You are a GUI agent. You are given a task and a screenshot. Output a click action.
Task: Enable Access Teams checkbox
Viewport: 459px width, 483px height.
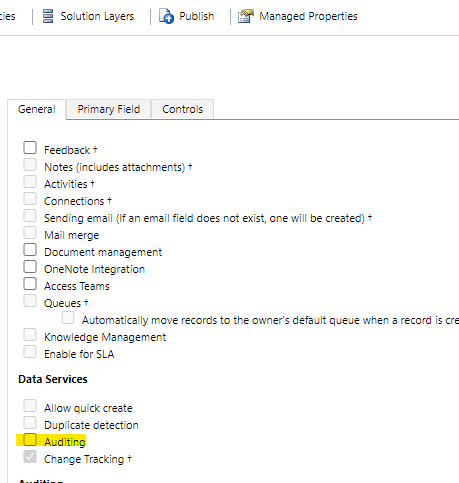coord(30,283)
